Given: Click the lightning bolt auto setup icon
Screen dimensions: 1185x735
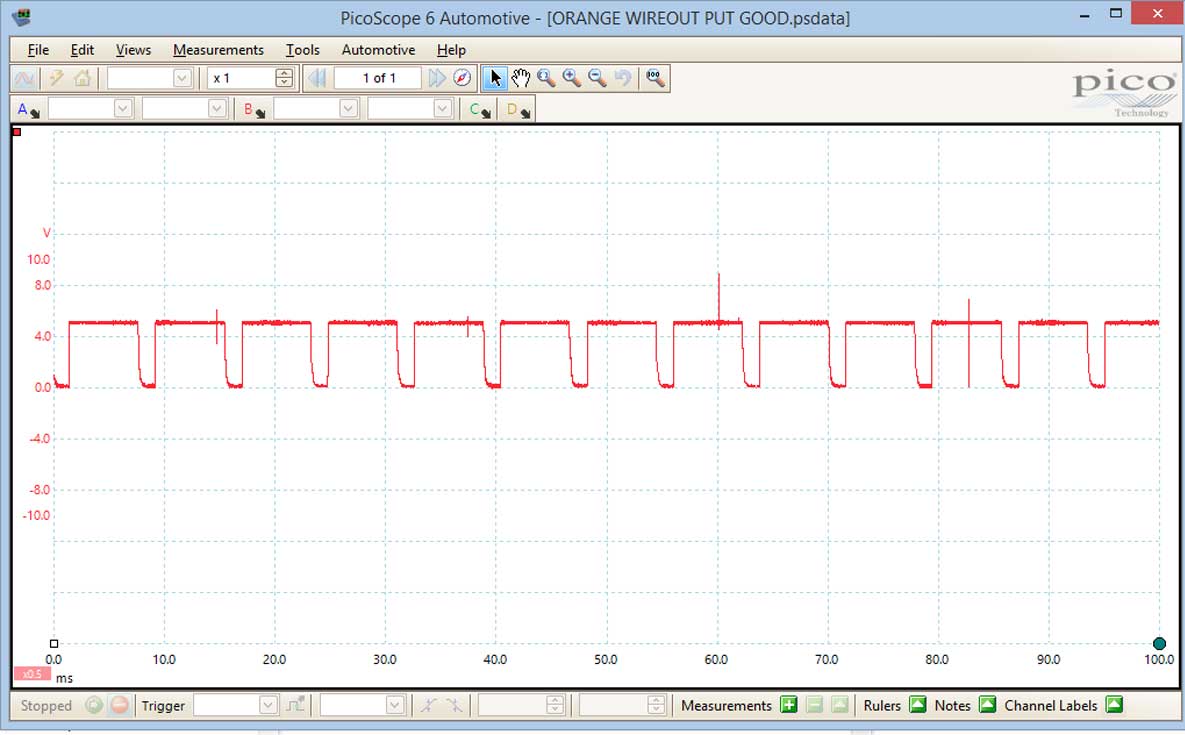Looking at the screenshot, I should pyautogui.click(x=56, y=78).
